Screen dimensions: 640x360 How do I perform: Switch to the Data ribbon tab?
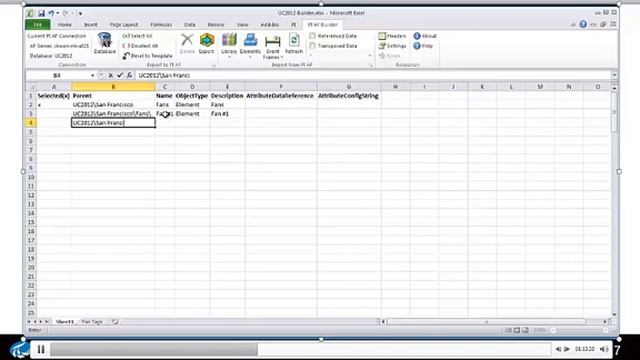click(x=189, y=24)
